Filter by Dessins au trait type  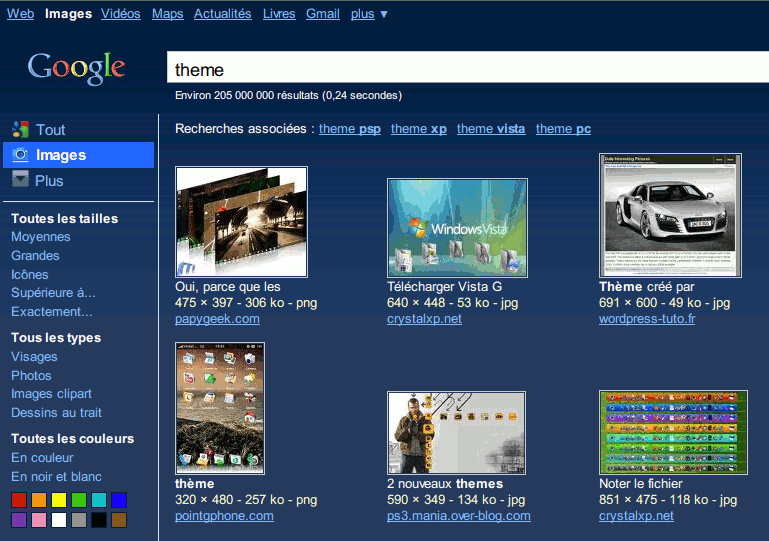[56, 412]
